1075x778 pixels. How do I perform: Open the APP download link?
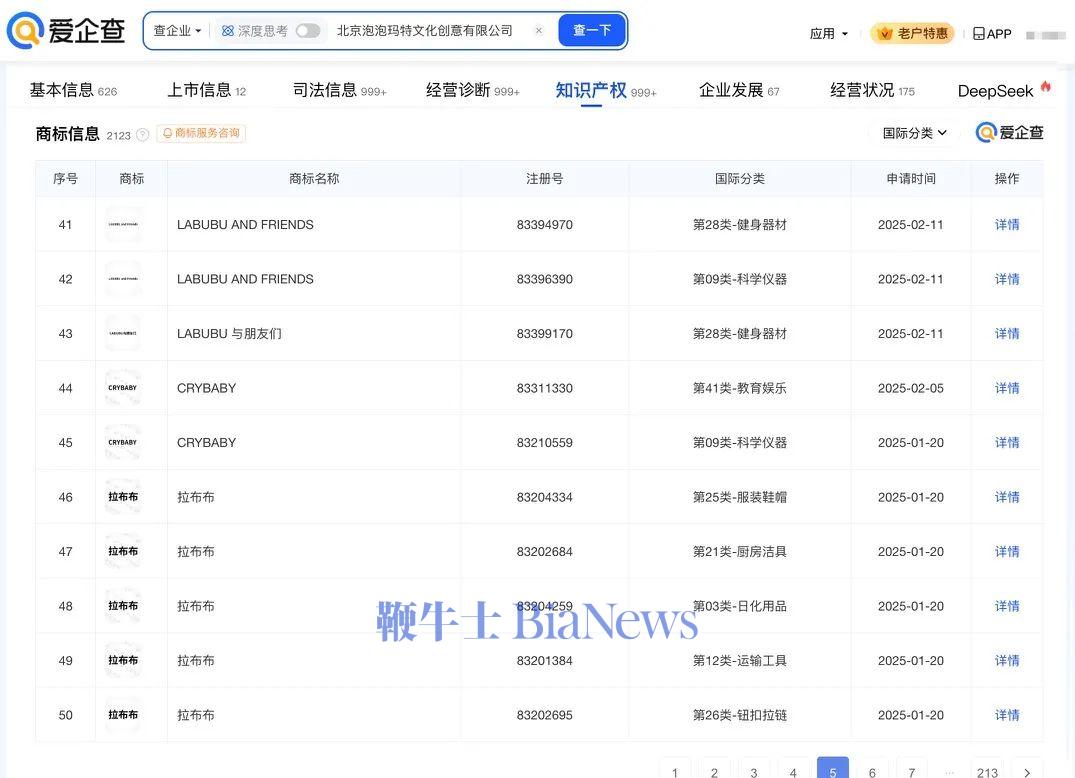[x=992, y=34]
